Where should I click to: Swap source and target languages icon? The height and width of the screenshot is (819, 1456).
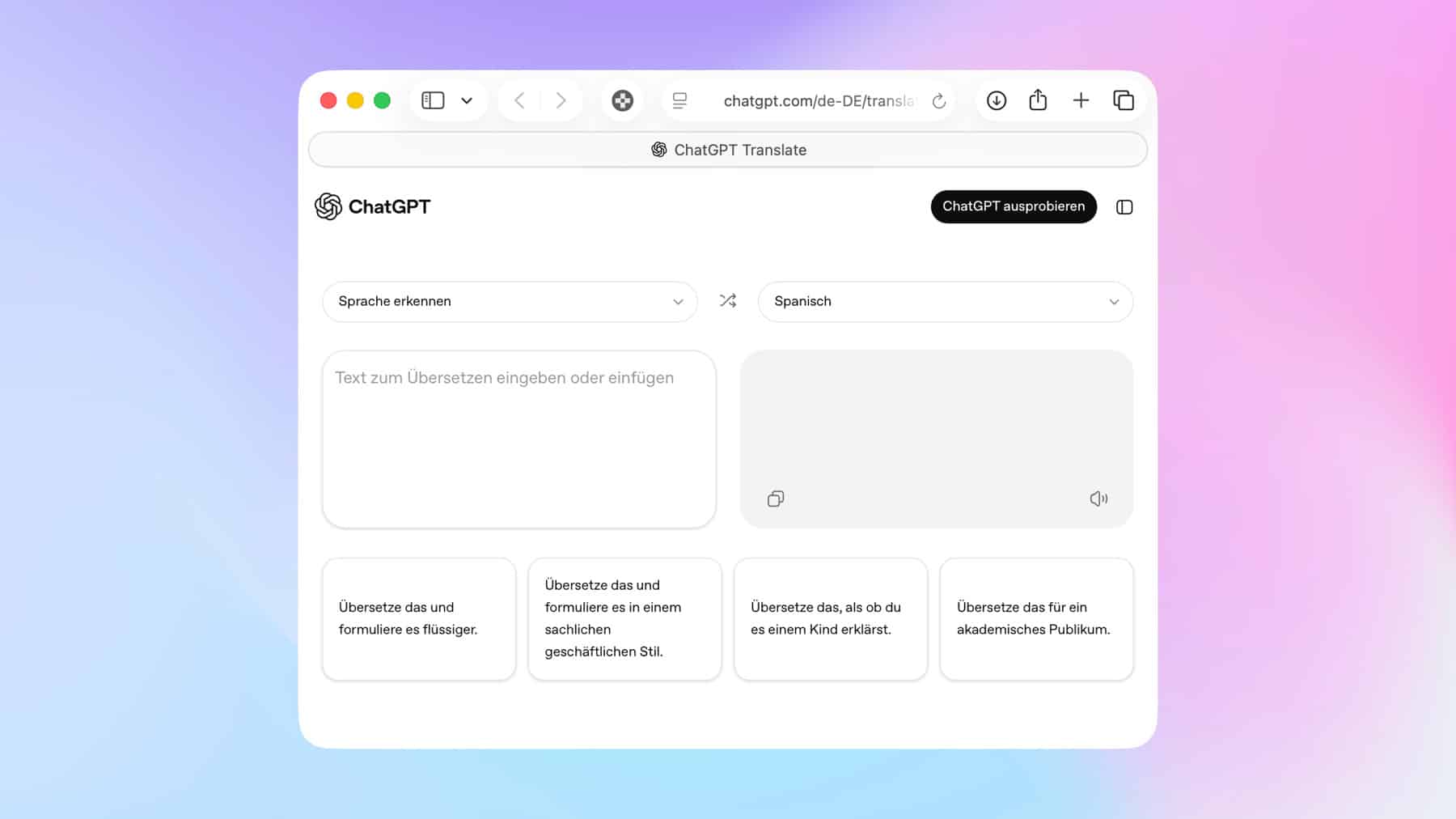(x=728, y=301)
